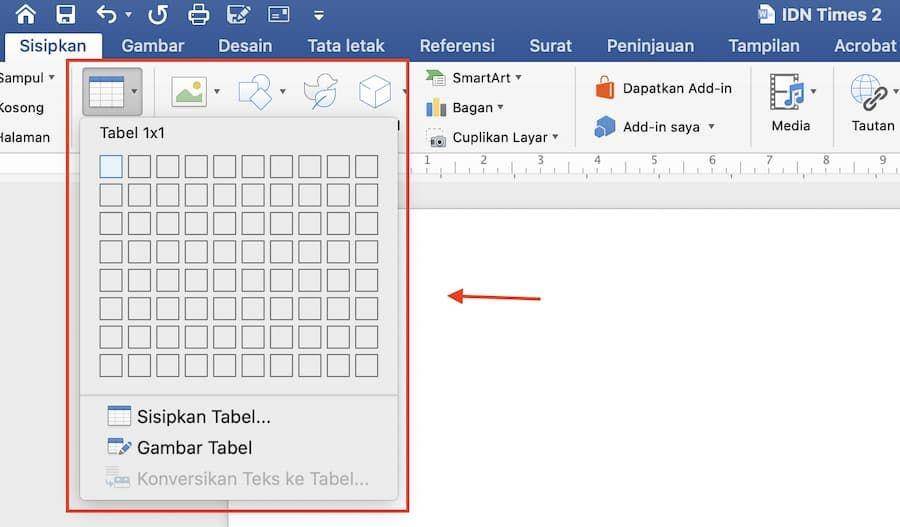Click the SmartArt green icon

(436, 78)
